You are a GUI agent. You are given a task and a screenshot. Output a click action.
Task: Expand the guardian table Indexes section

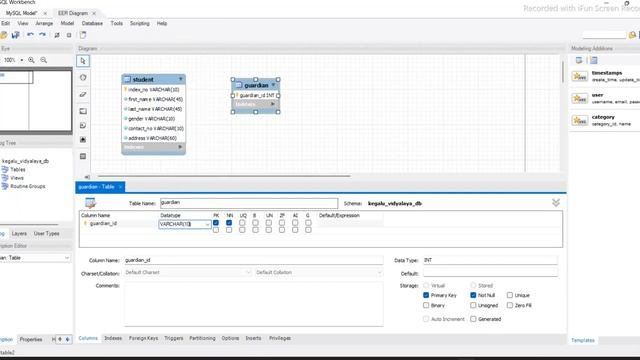(x=273, y=104)
